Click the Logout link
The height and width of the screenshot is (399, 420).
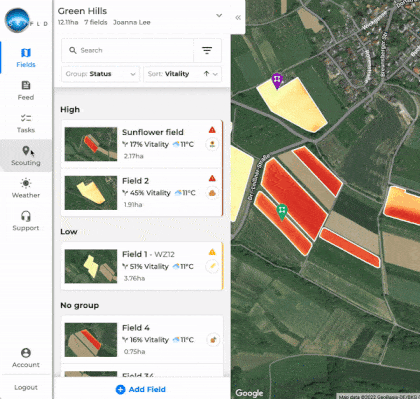click(26, 387)
